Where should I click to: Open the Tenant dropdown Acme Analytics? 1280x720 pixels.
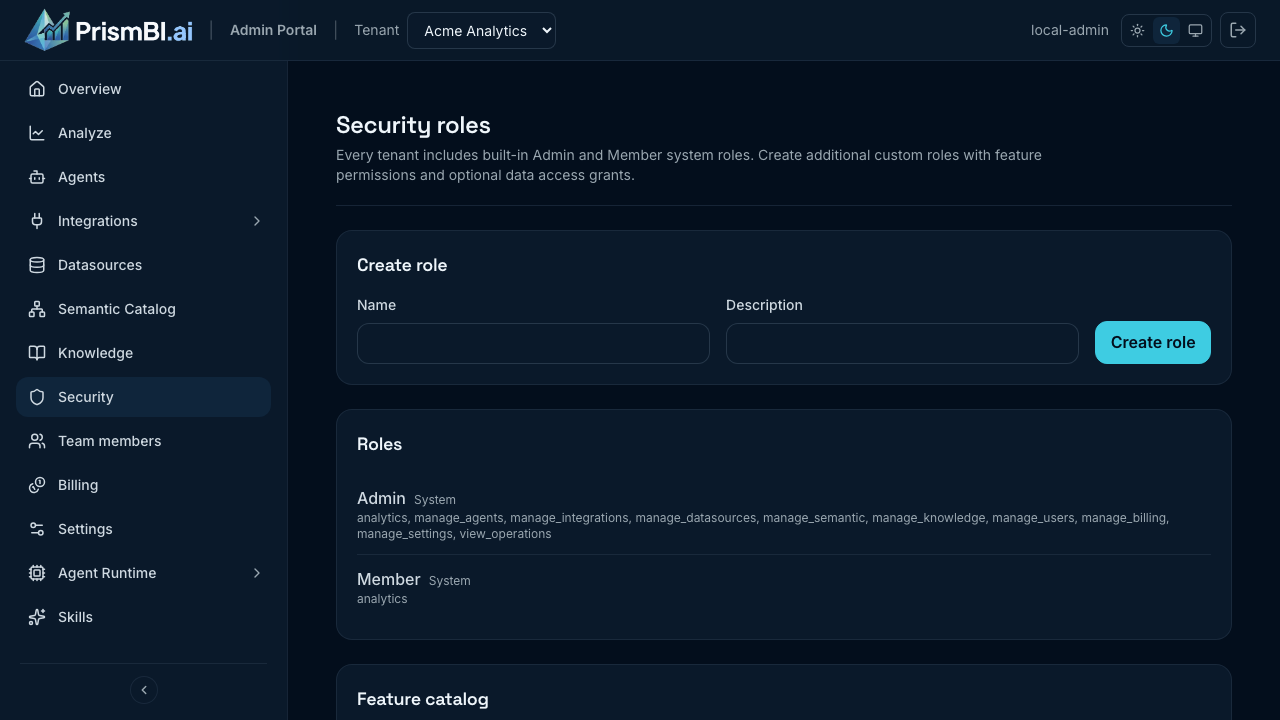(481, 30)
